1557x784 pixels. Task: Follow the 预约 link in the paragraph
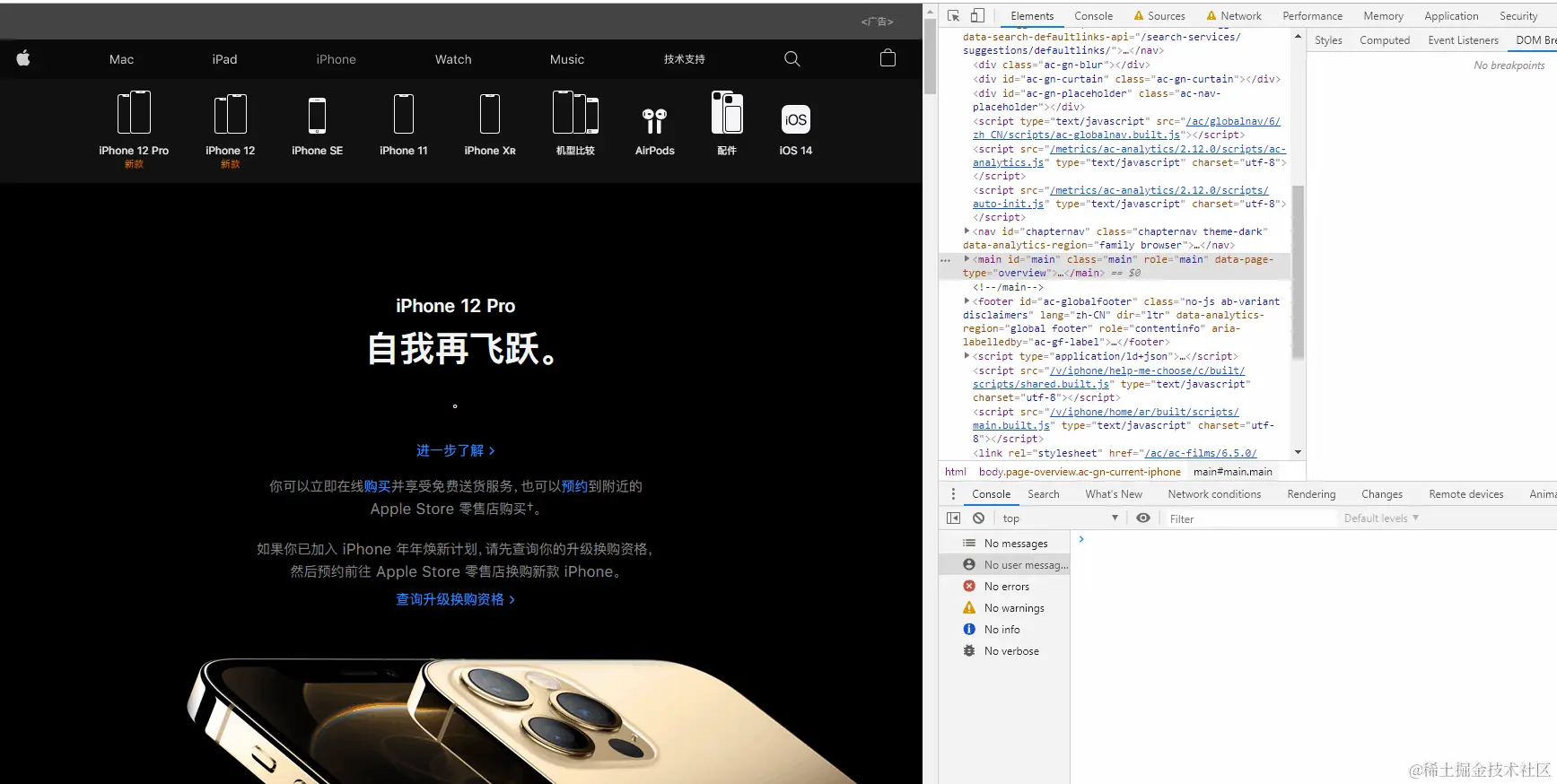[574, 486]
